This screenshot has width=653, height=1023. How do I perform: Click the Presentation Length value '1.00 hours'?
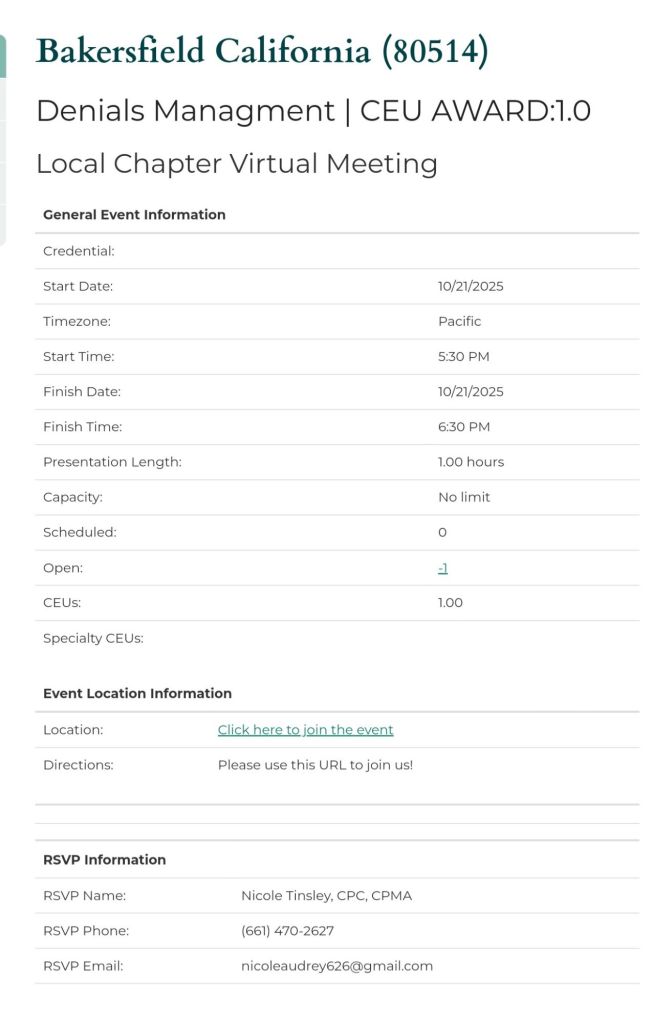[470, 462]
